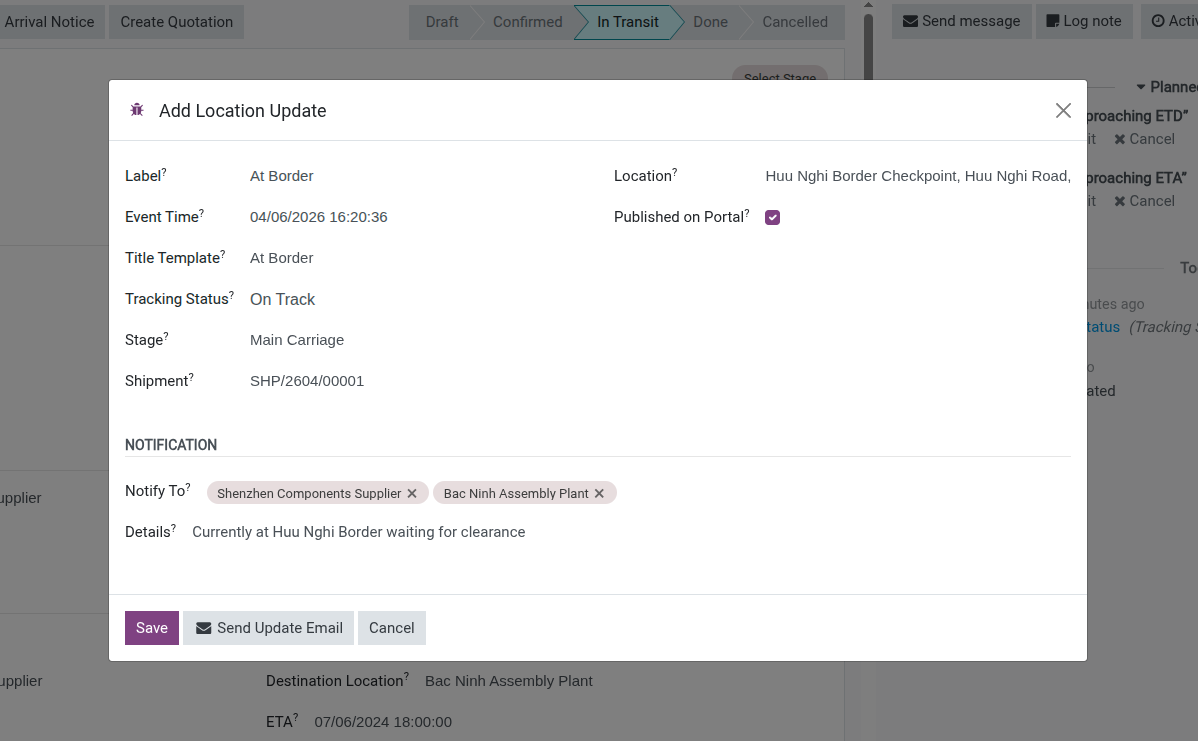Click the Log note icon
This screenshot has width=1198, height=741.
(x=1053, y=21)
